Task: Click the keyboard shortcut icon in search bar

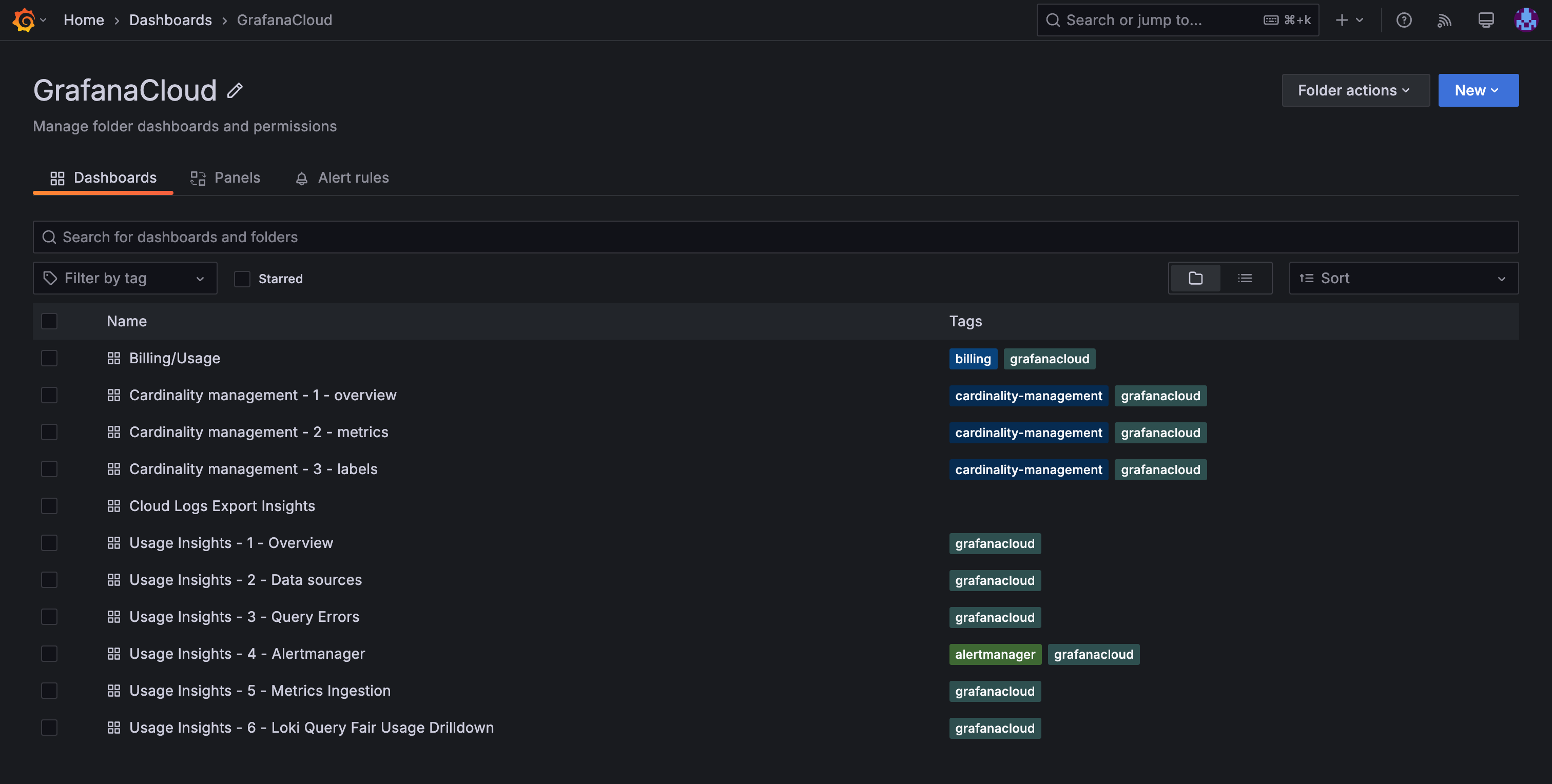Action: coord(1271,20)
